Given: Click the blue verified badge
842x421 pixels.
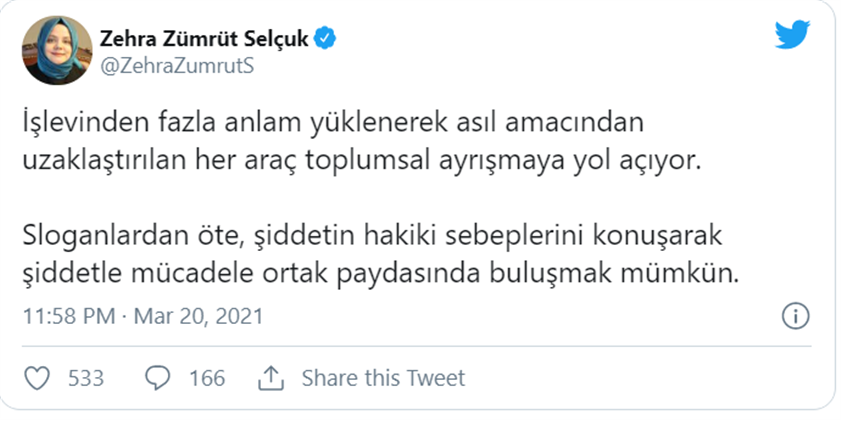Looking at the screenshot, I should coord(325,39).
